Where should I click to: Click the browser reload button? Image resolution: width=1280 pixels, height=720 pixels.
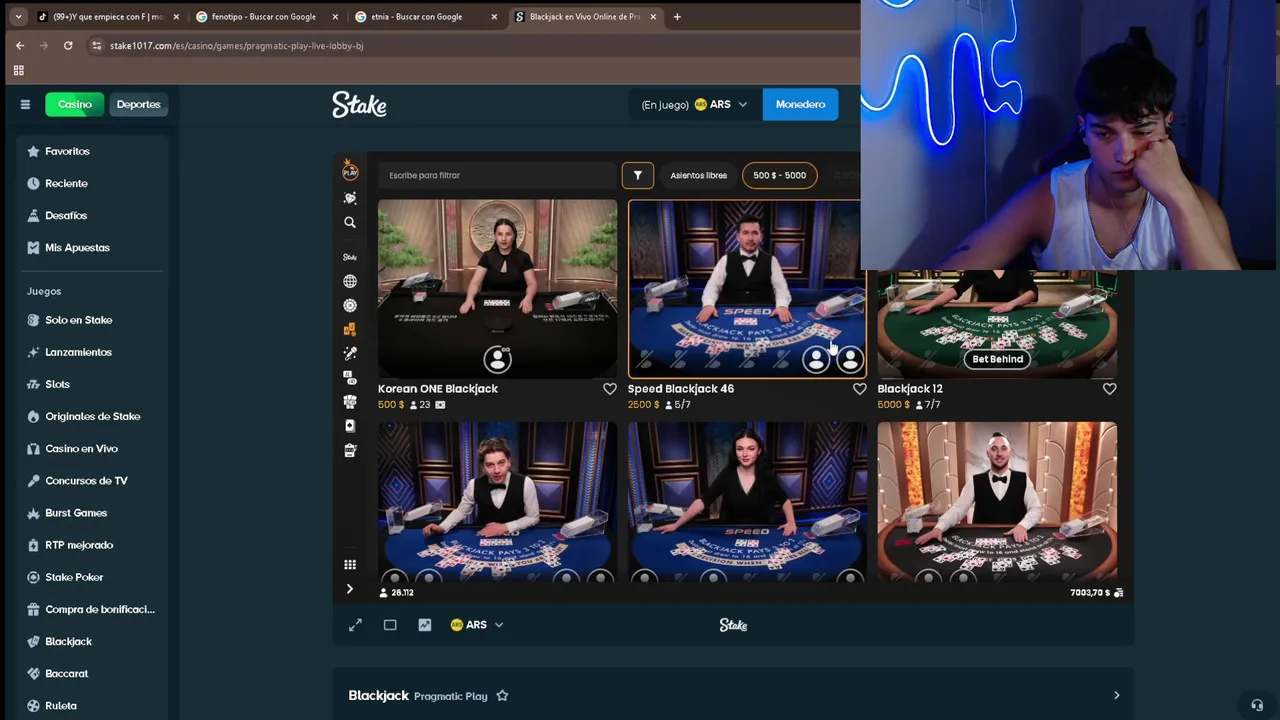point(68,45)
